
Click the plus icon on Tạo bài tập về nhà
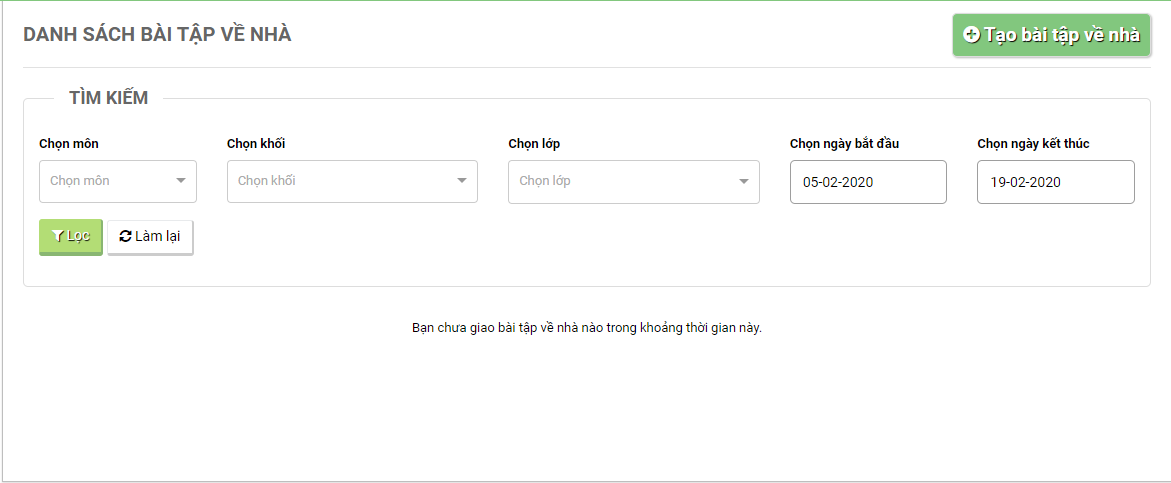[x=971, y=34]
